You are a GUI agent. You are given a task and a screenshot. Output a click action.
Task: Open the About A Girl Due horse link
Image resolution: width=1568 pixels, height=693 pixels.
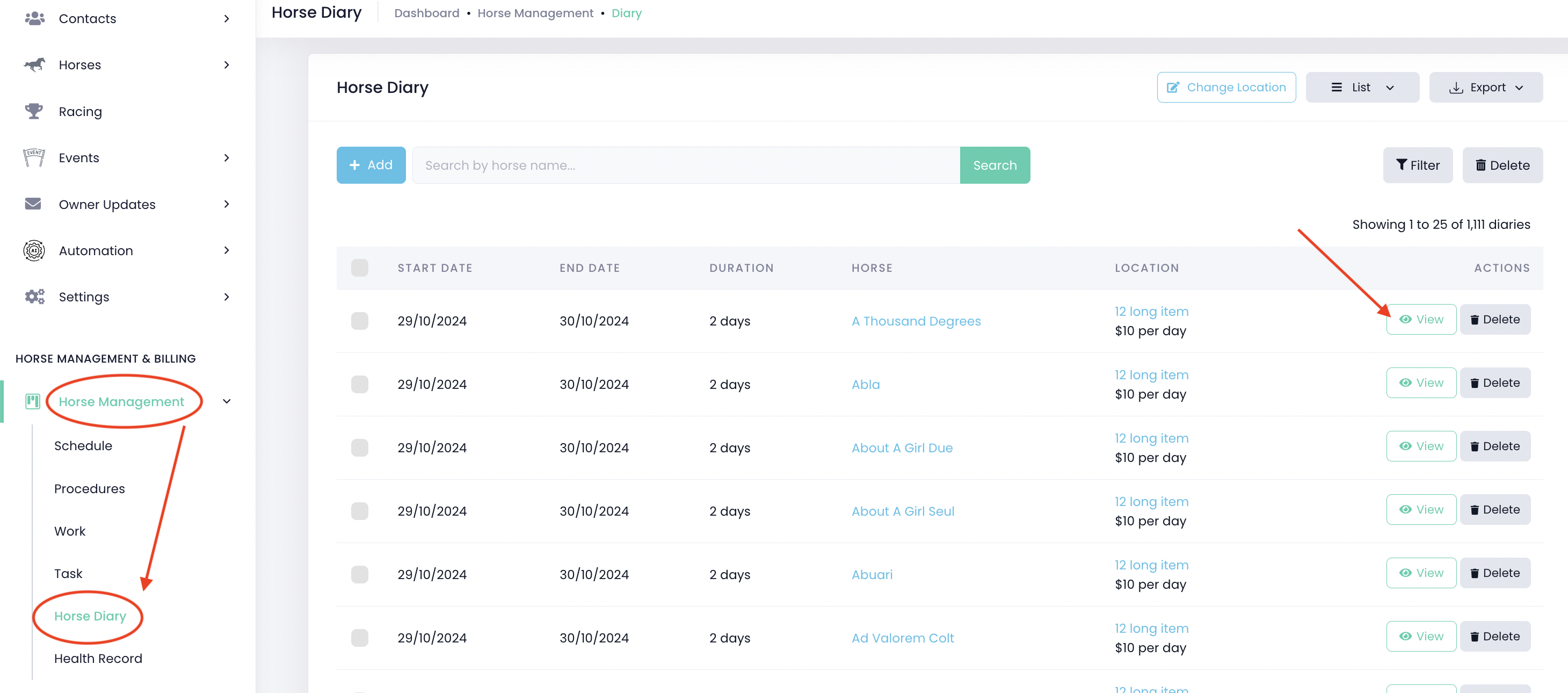tap(902, 447)
